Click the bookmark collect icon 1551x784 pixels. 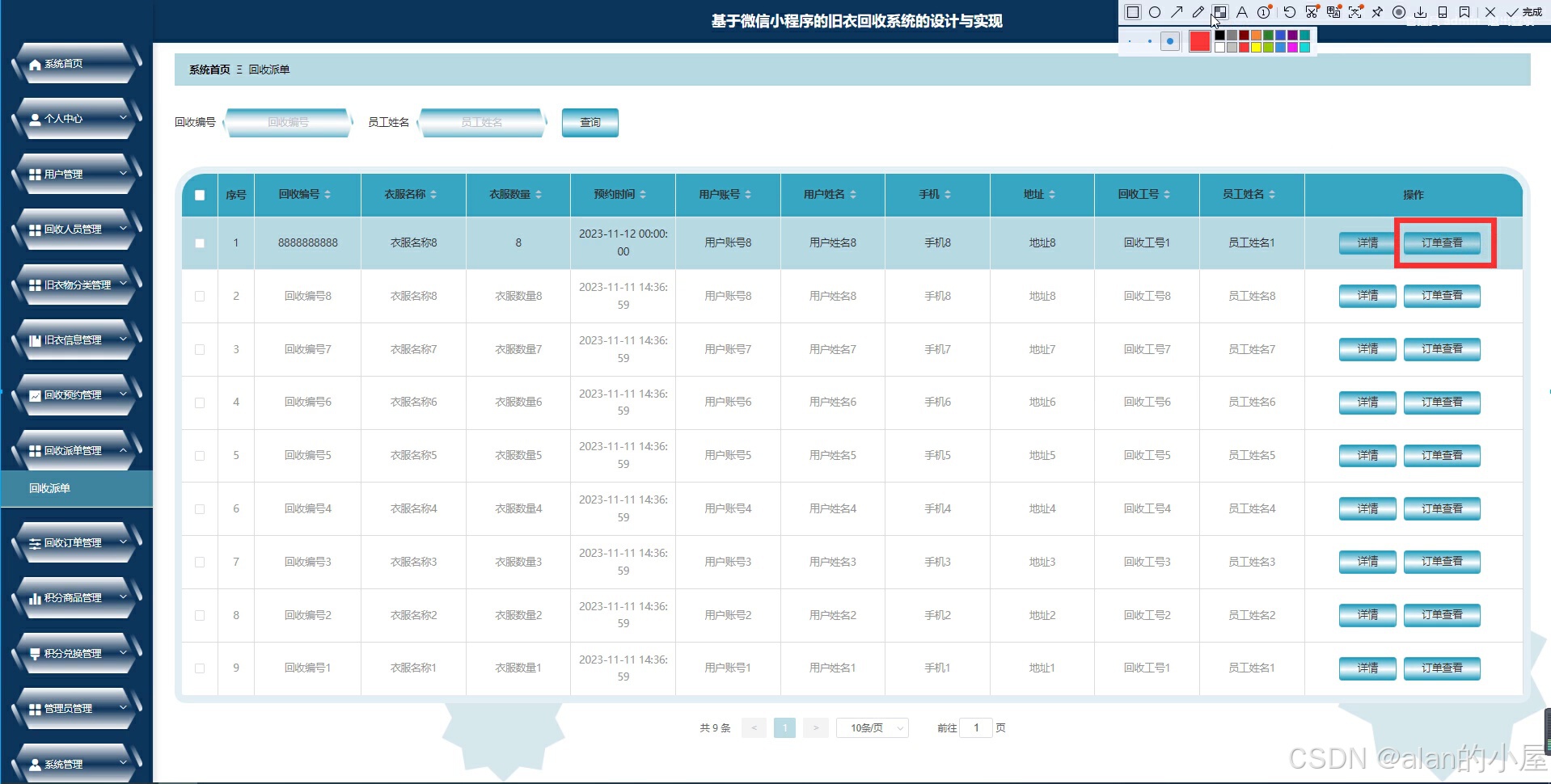1464,12
